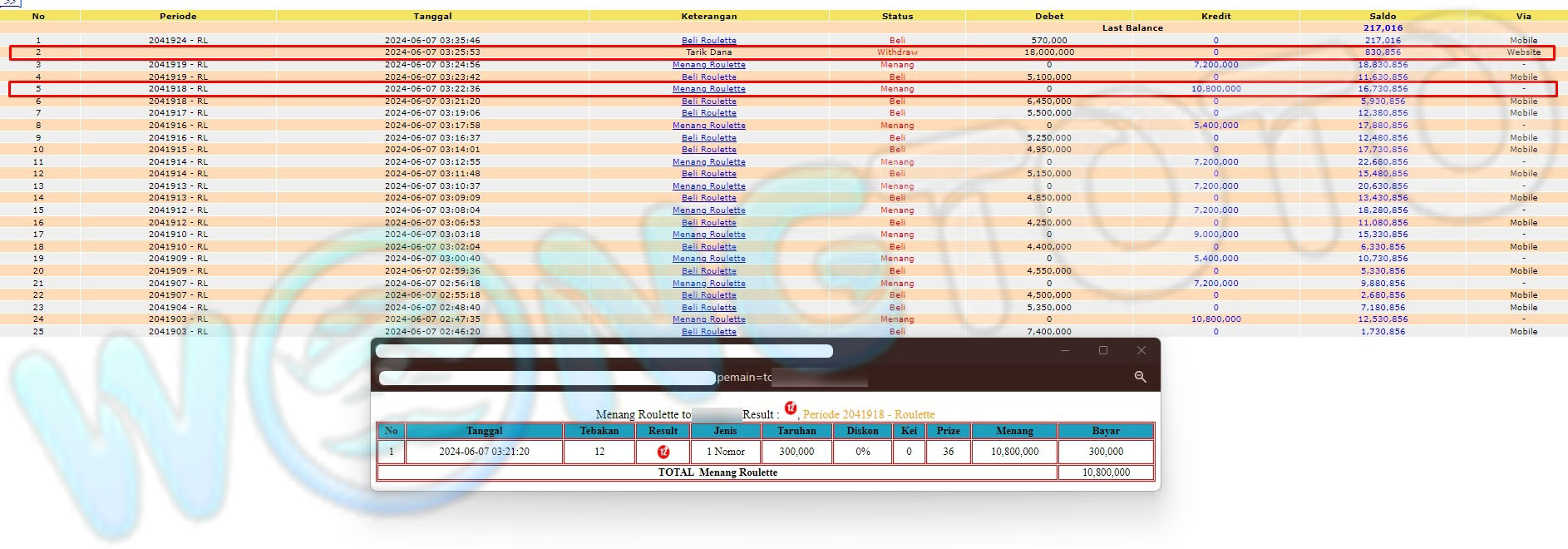Open Beli Roulette link in row 1
Screen dimensions: 1568x549
click(708, 41)
